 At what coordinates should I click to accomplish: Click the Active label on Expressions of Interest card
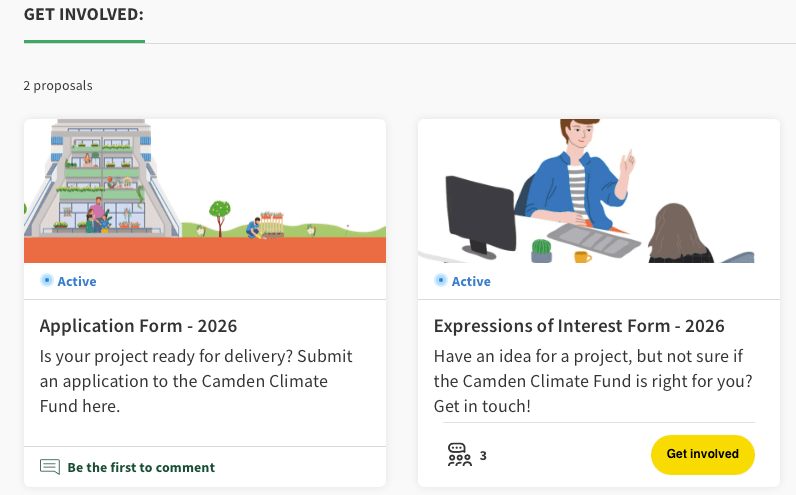point(471,281)
